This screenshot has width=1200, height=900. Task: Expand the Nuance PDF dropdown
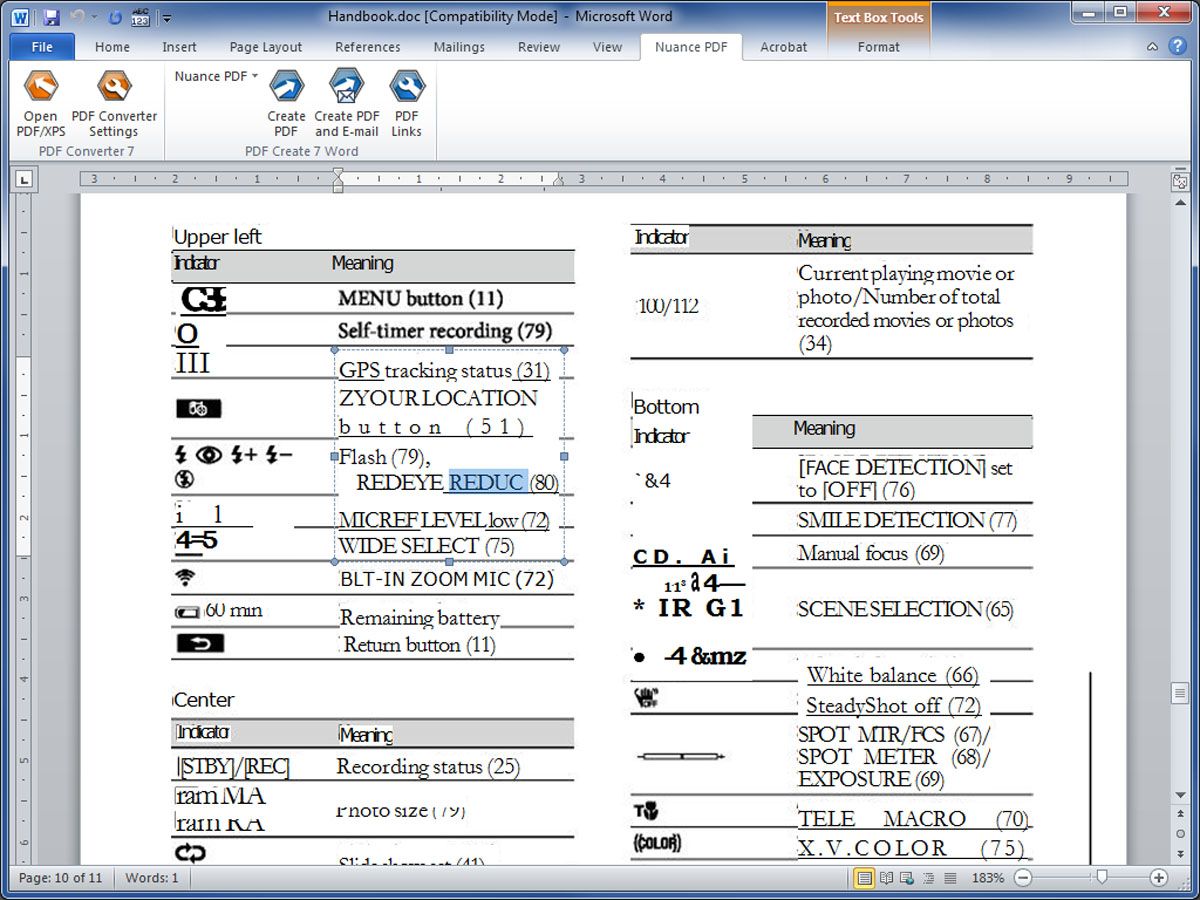coord(216,76)
